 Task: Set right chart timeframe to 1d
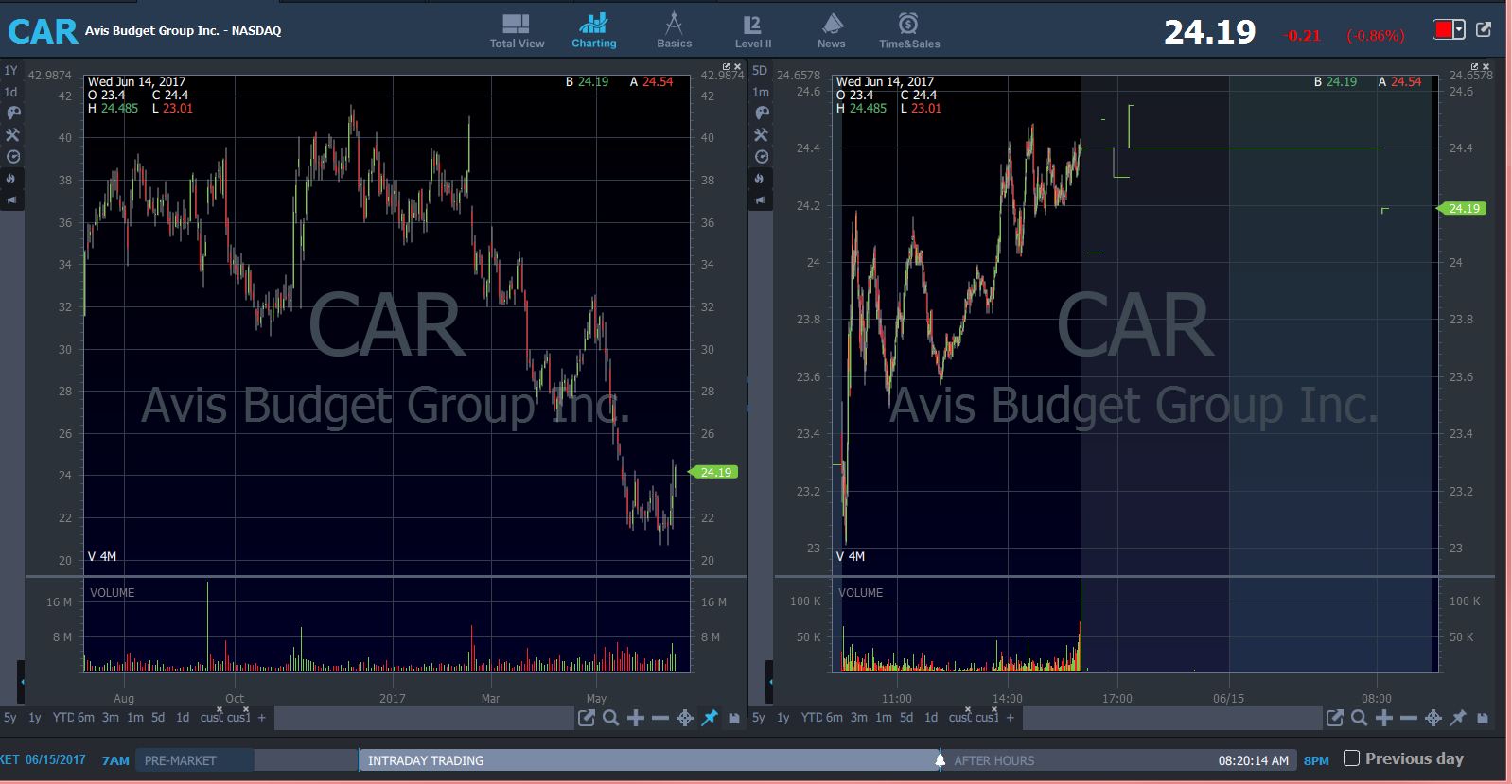(x=931, y=718)
